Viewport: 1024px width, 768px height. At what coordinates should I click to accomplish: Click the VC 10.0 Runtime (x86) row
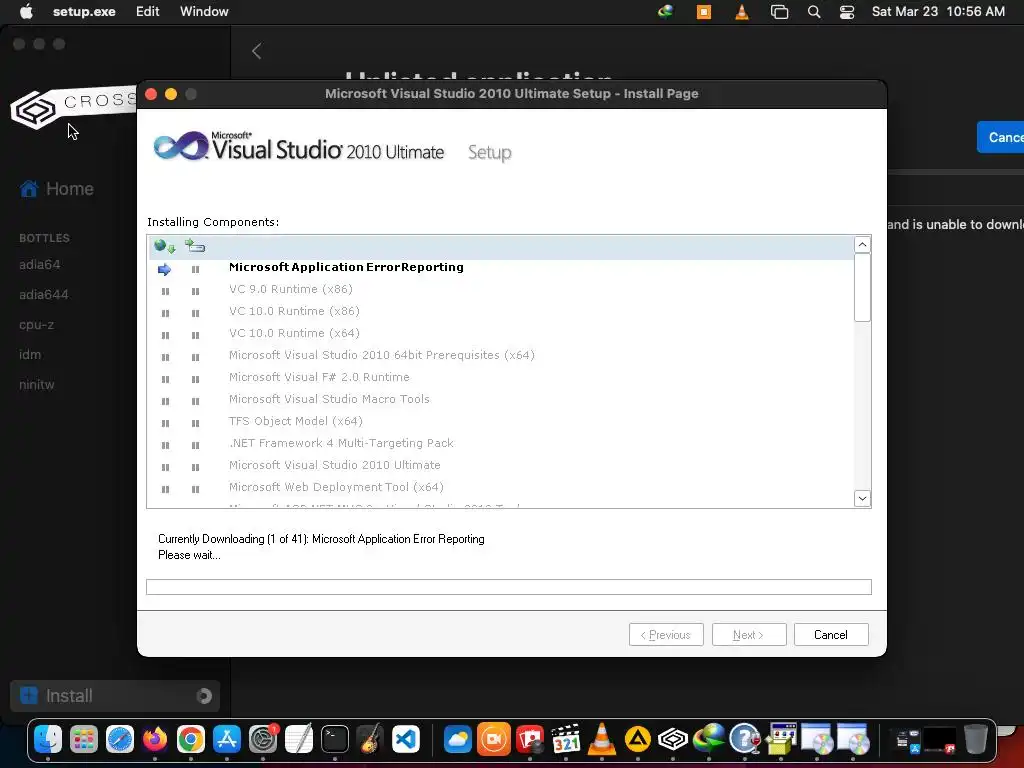point(294,312)
